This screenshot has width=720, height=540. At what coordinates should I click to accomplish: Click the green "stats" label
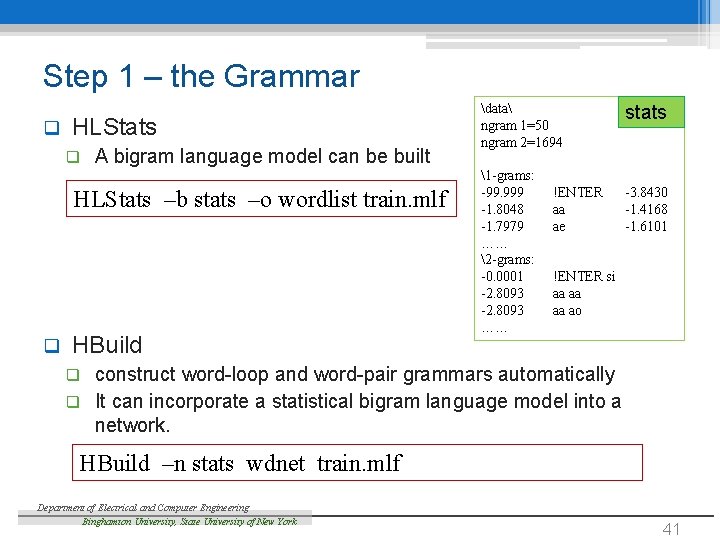tap(651, 112)
